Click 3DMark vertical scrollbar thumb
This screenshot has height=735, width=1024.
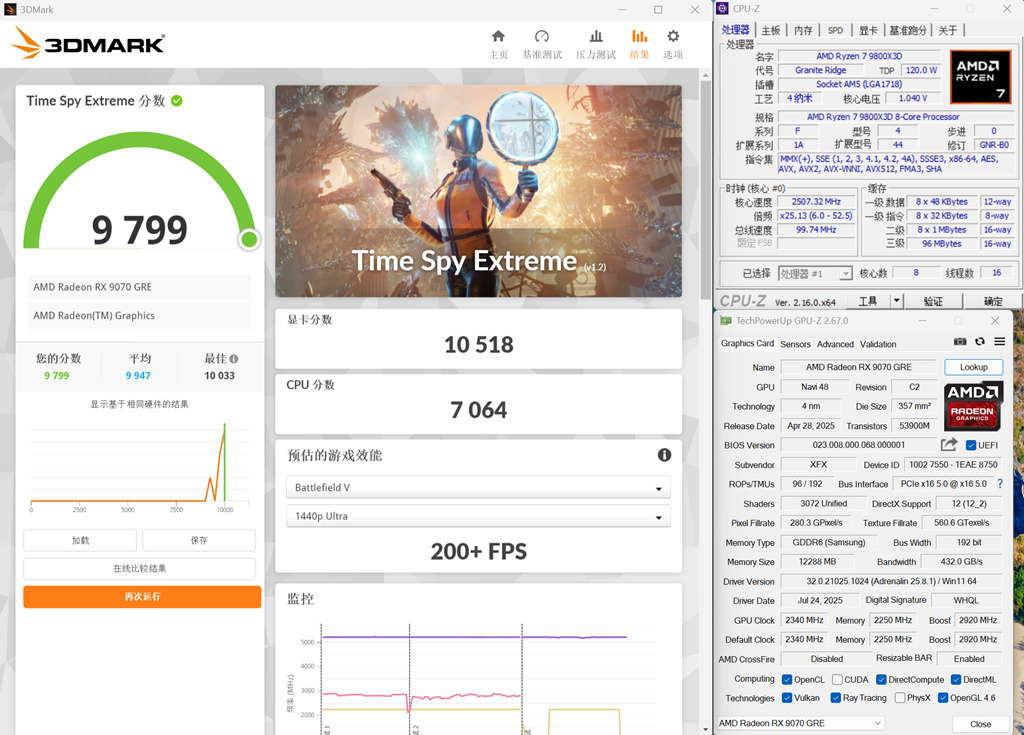705,189
